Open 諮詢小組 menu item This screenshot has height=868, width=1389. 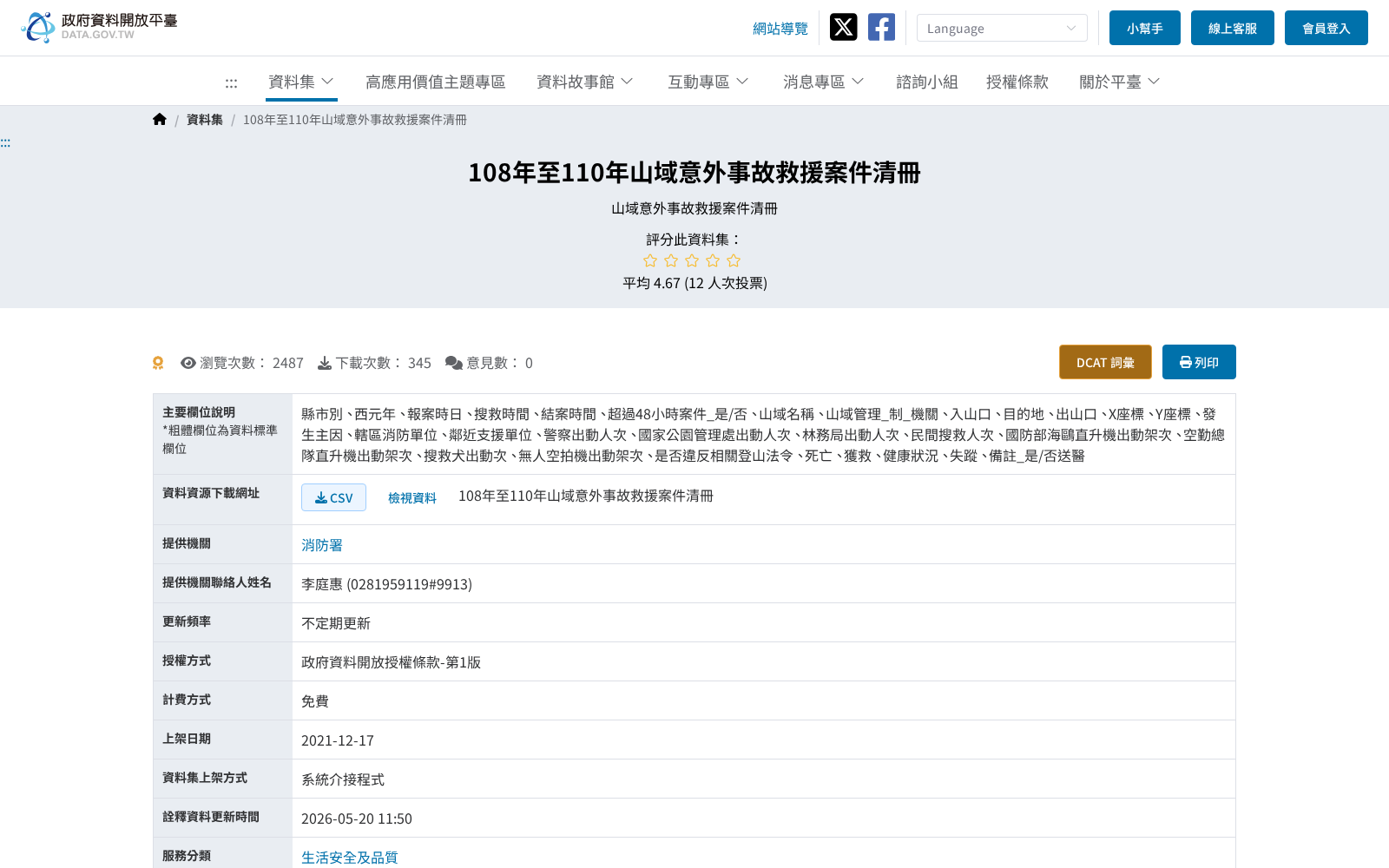[927, 82]
